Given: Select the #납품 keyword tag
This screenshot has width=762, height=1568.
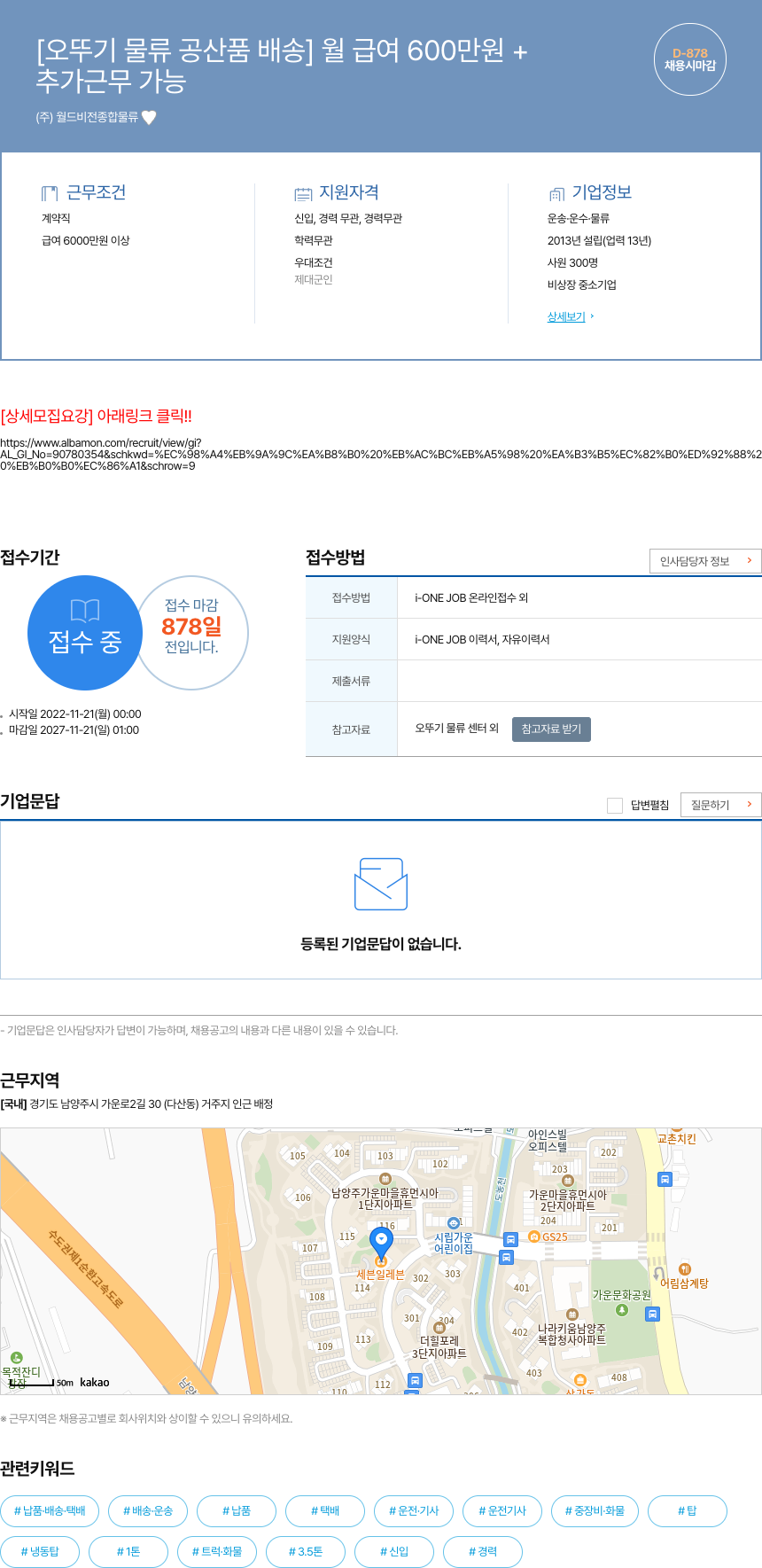Looking at the screenshot, I should pyautogui.click(x=237, y=1510).
